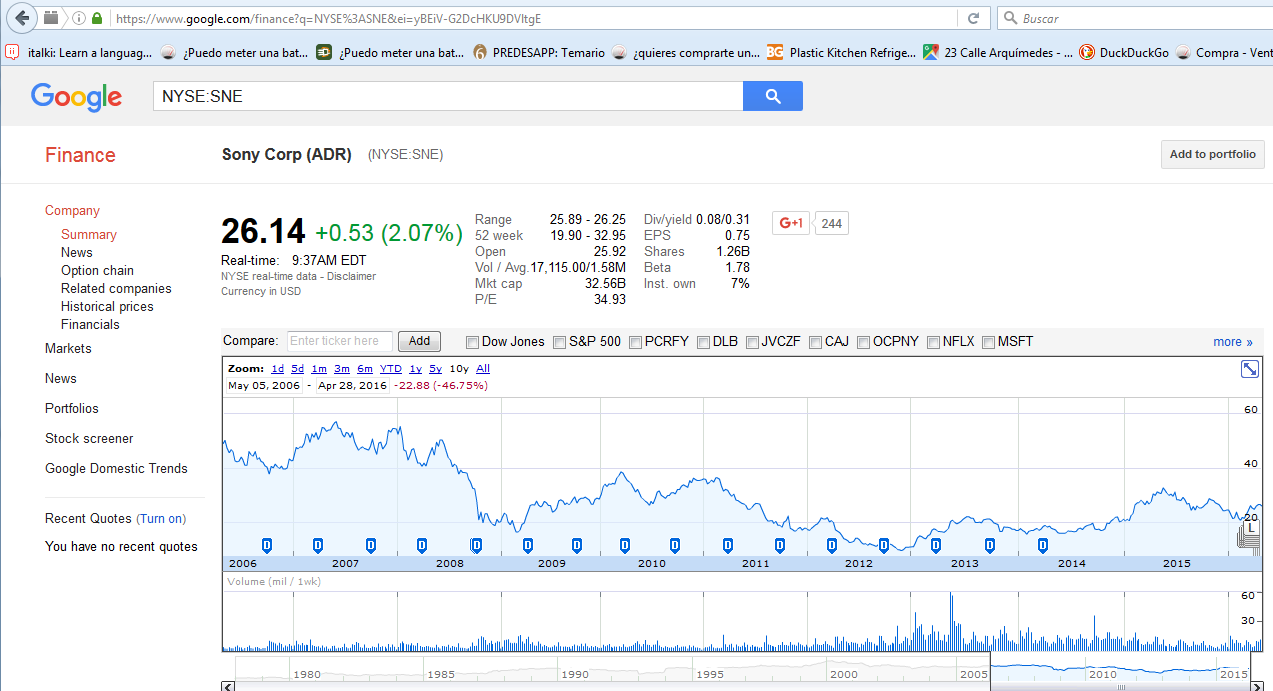
Task: Tick the S&P 500 compare checkbox
Action: tap(560, 342)
